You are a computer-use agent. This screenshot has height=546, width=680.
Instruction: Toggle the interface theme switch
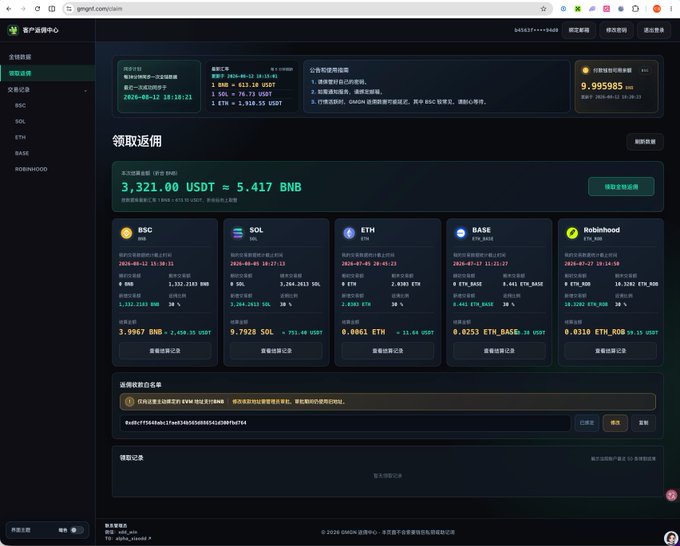coord(77,530)
